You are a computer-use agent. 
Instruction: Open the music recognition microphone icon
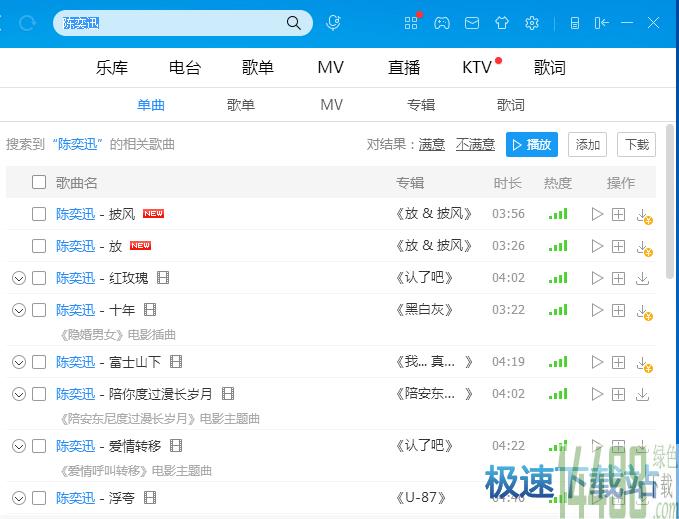(333, 23)
